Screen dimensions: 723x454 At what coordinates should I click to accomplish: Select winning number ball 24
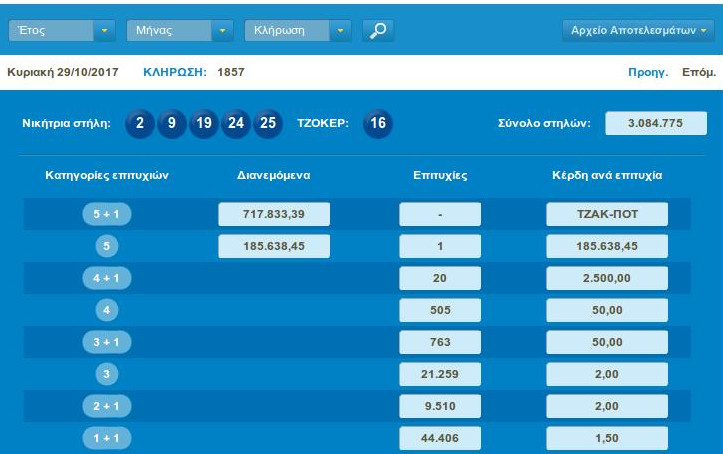point(236,123)
